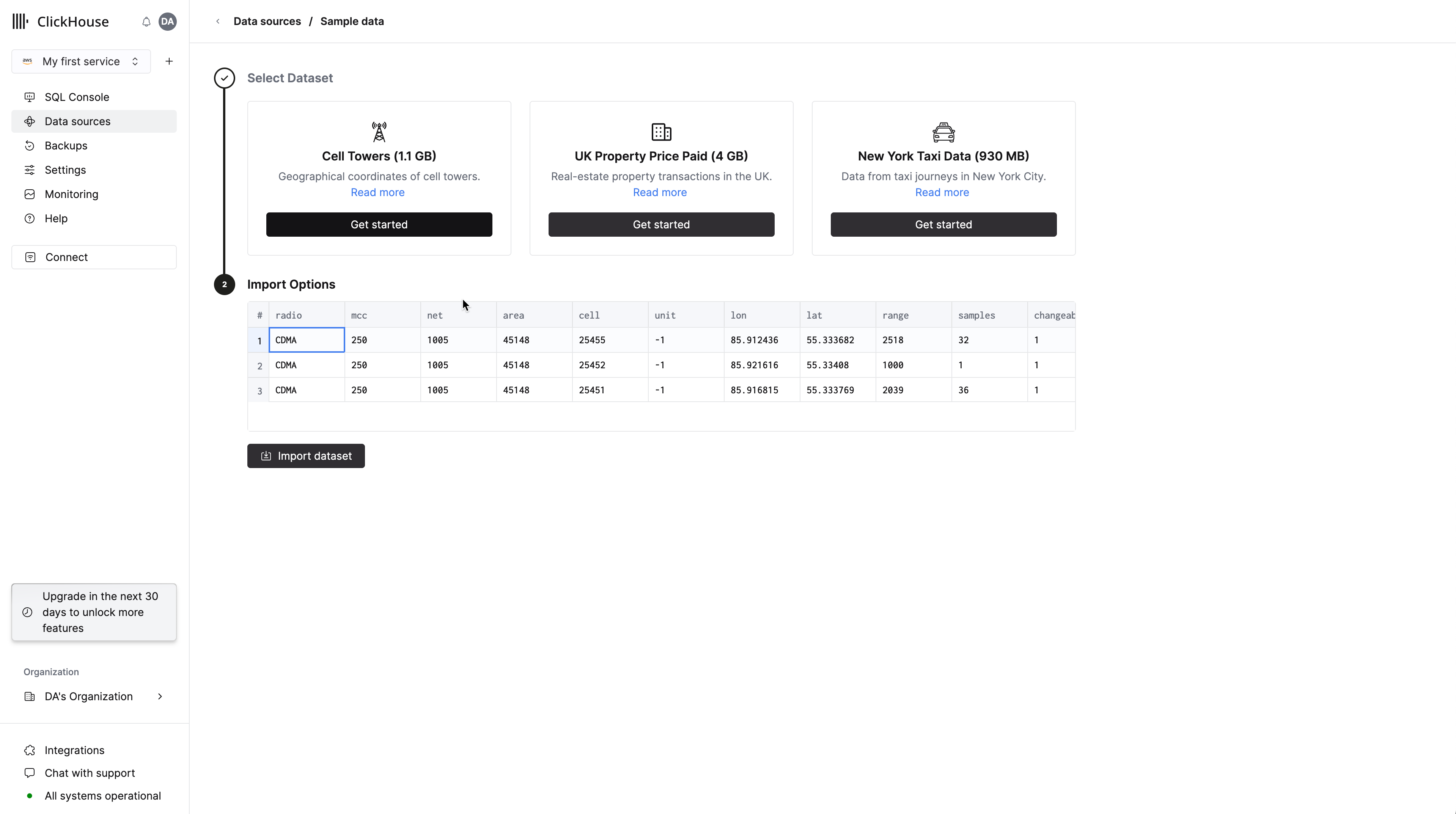This screenshot has width=1456, height=814.
Task: Open Monitoring section
Action: (71, 193)
